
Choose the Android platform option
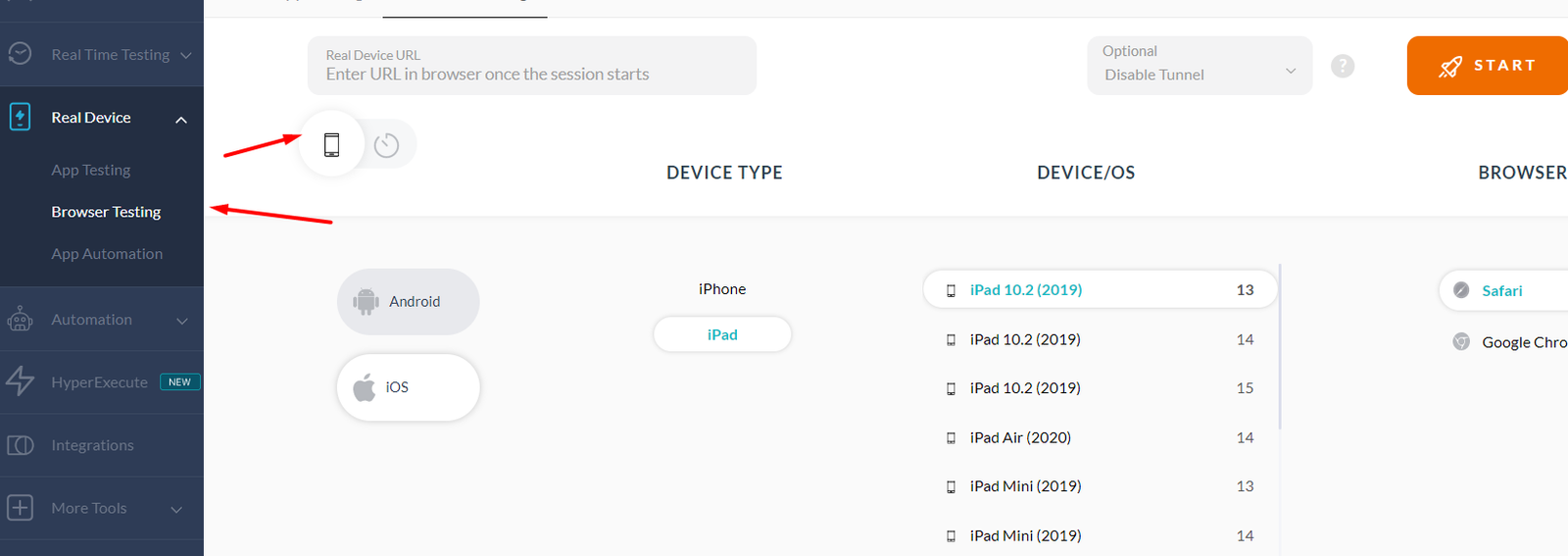click(409, 302)
